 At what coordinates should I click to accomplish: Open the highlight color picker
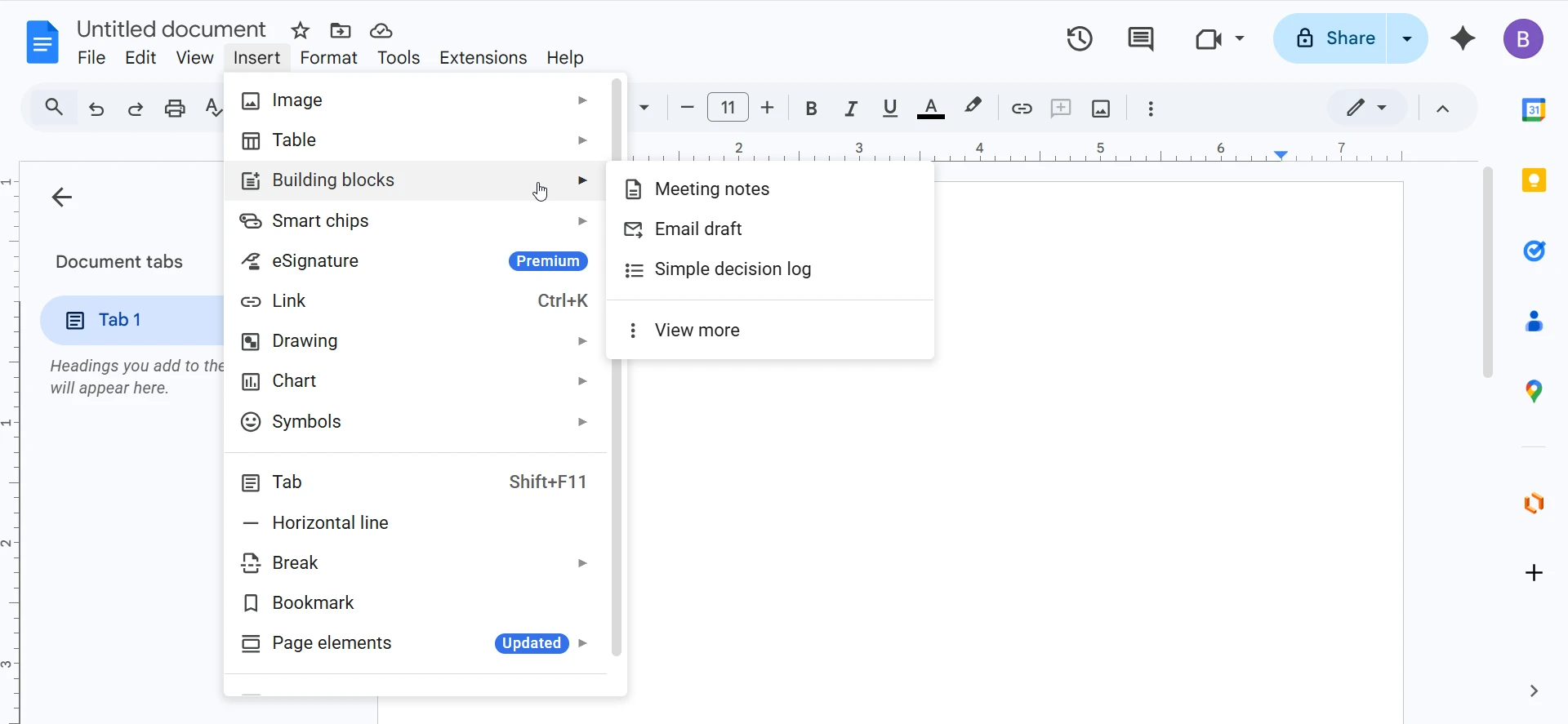click(x=973, y=108)
